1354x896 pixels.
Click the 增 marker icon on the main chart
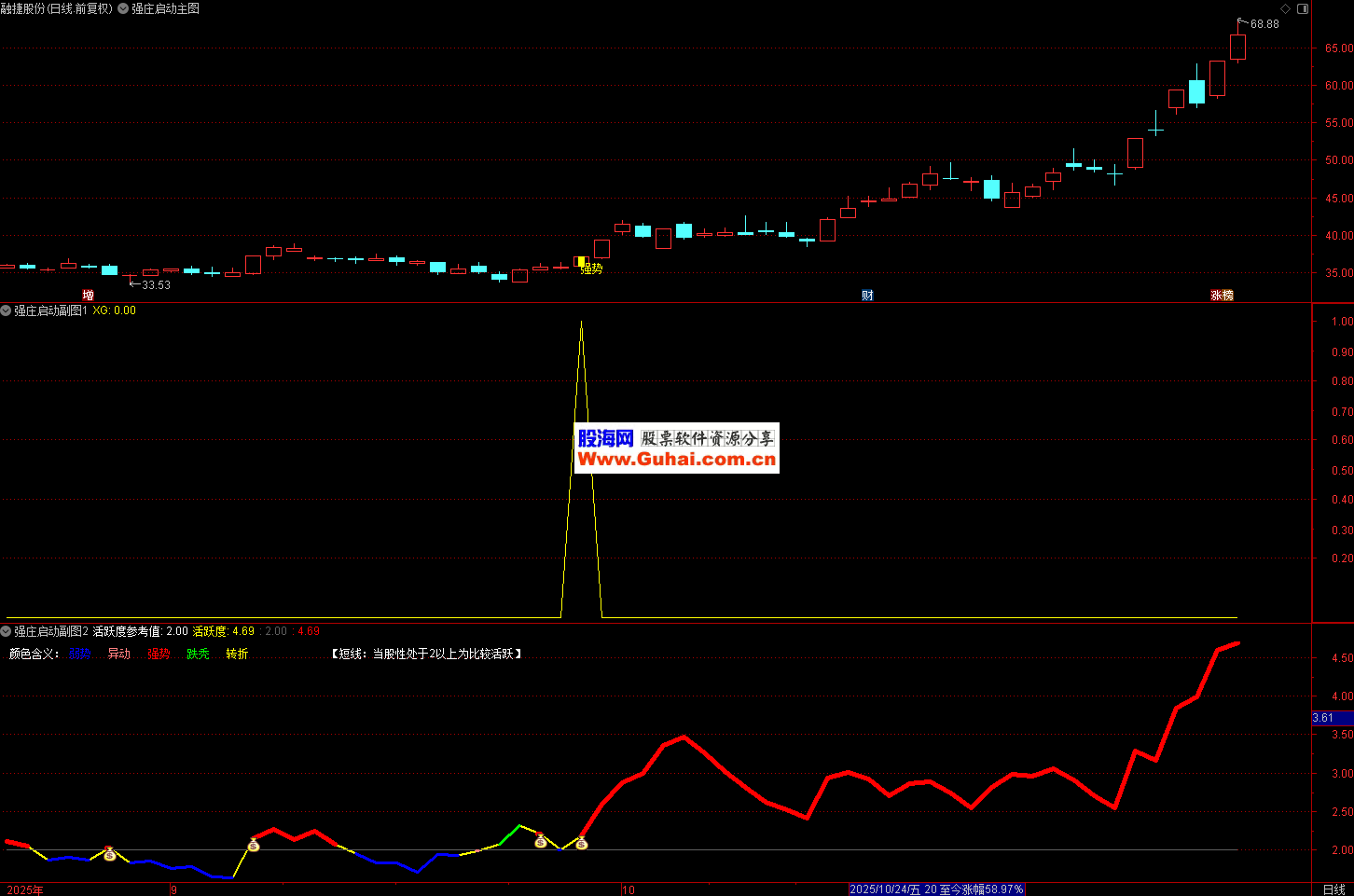pos(88,296)
